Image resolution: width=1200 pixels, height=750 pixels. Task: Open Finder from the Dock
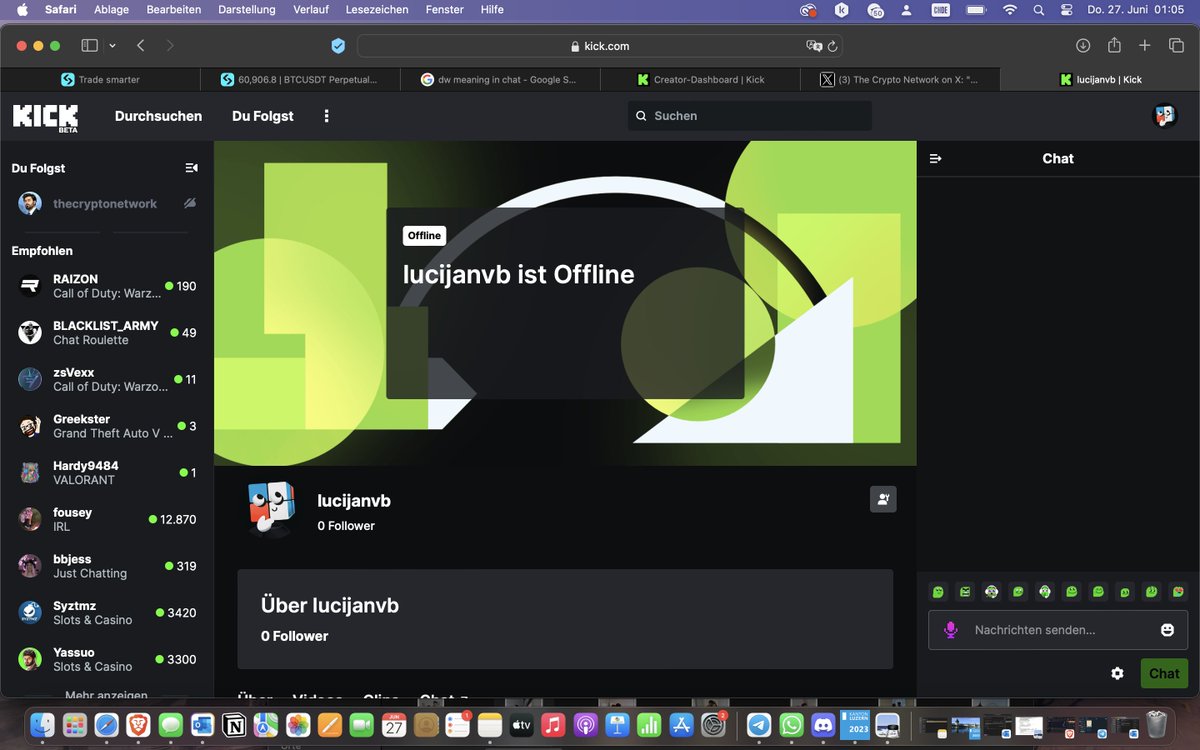point(42,724)
